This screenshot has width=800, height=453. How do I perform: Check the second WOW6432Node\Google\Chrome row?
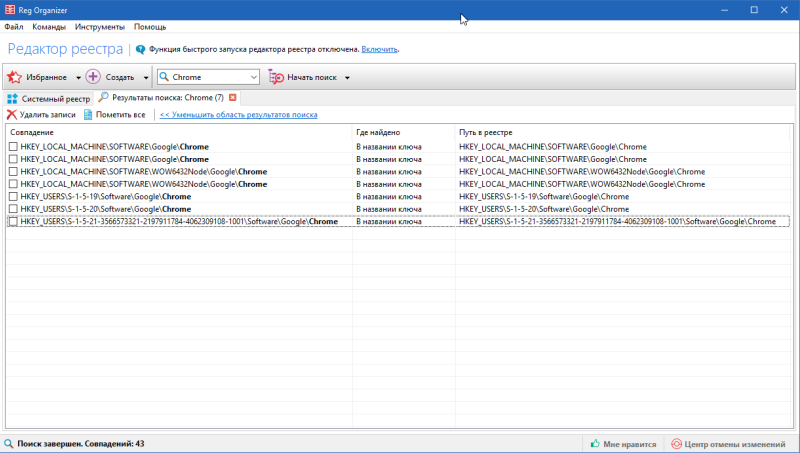[x=13, y=184]
